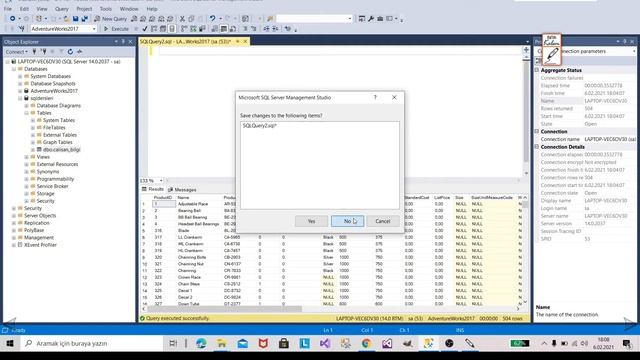The image size is (640, 360).
Task: Click the Task View taskbar icon
Action: click(x=173, y=343)
